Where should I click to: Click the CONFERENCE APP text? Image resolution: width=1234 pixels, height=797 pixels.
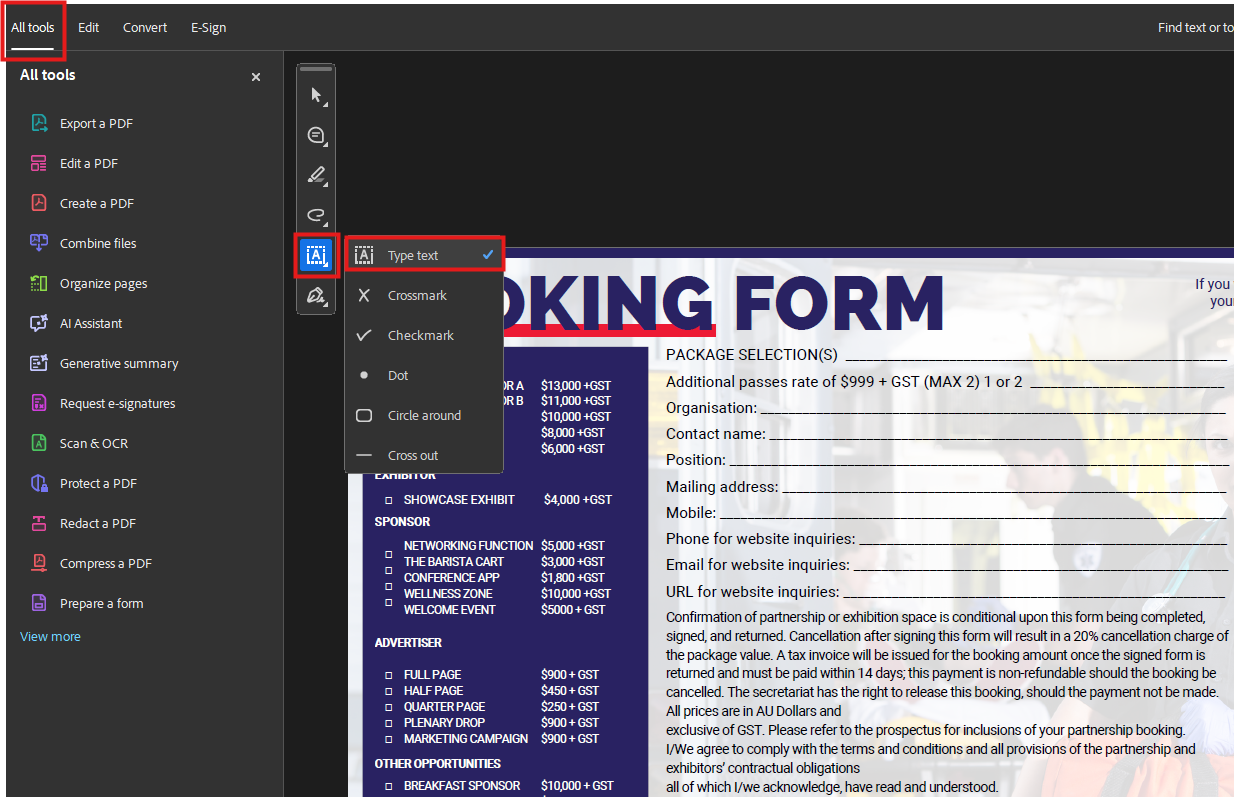click(x=452, y=577)
